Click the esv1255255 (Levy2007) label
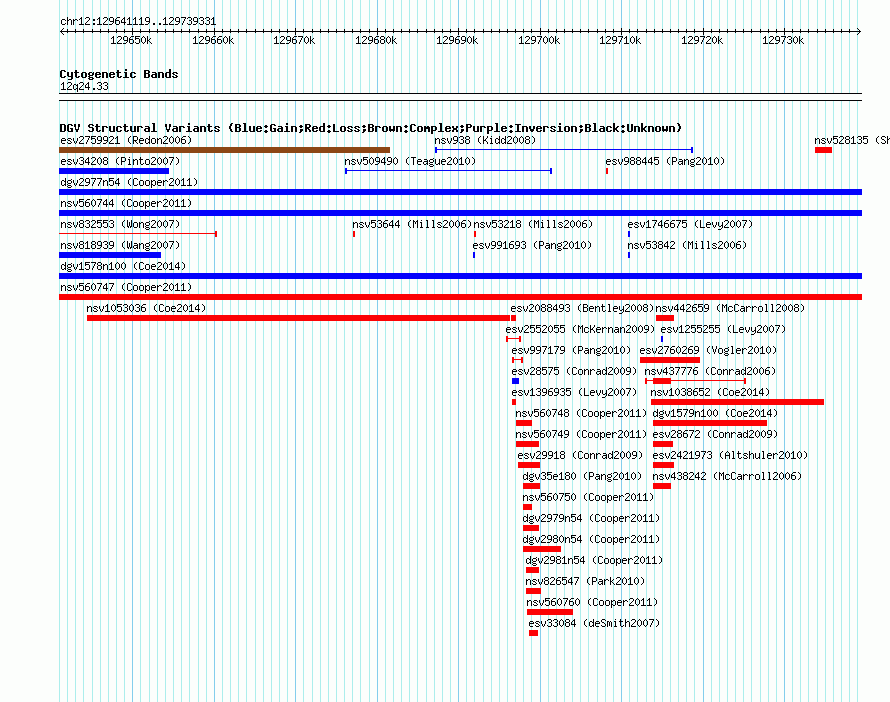The image size is (890, 702). (723, 329)
